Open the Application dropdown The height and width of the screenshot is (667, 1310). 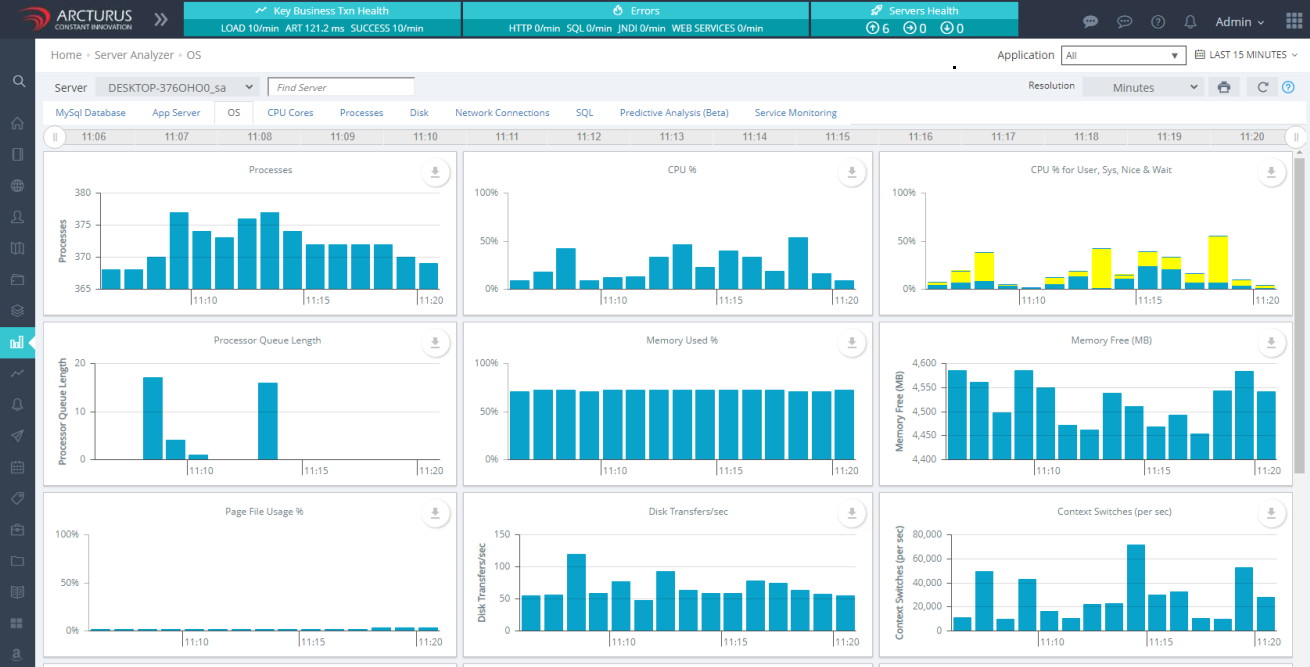pyautogui.click(x=1122, y=56)
